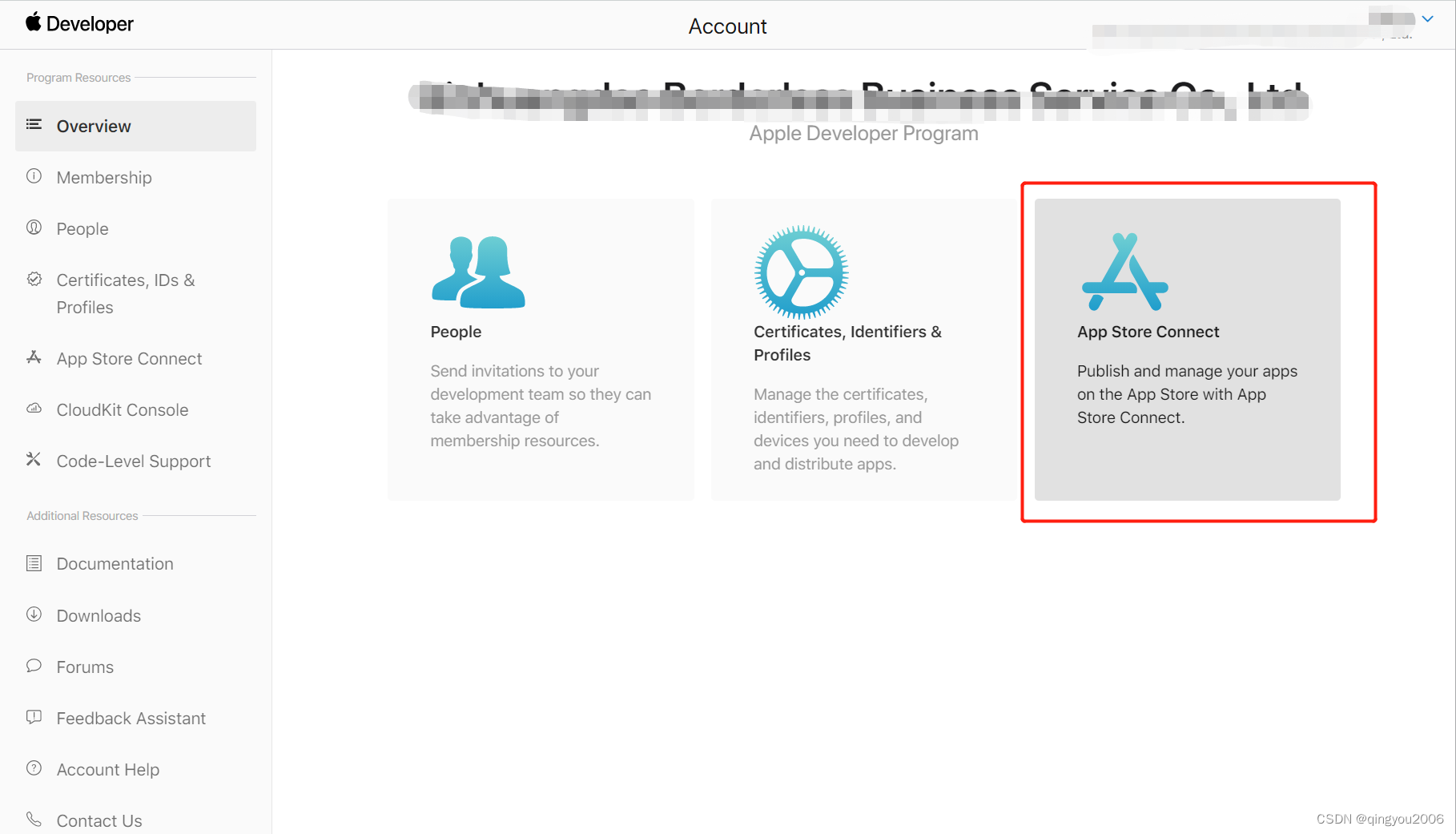Open Certificates, Identifiers & Profiles card title
This screenshot has height=834, width=1456.
(x=847, y=343)
